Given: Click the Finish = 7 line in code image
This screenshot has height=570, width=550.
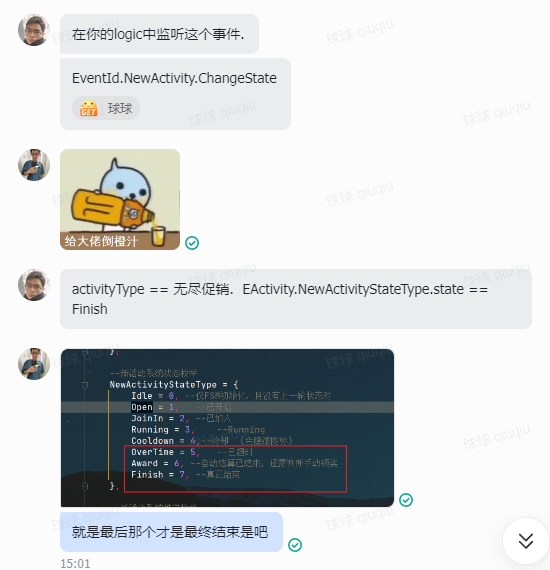Looking at the screenshot, I should (x=185, y=474).
